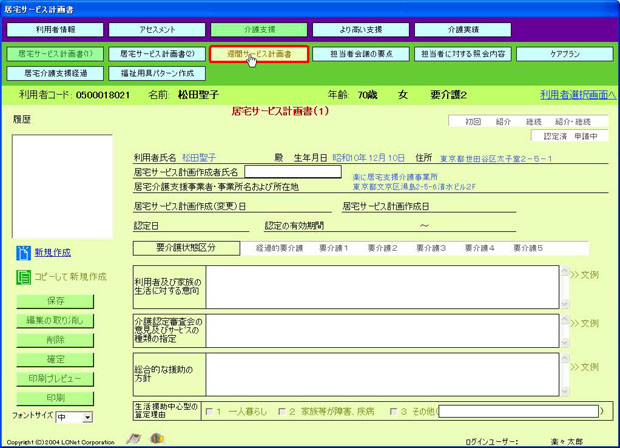
Task: Click the 履歴 history list box
Action: pyautogui.click(x=62, y=187)
